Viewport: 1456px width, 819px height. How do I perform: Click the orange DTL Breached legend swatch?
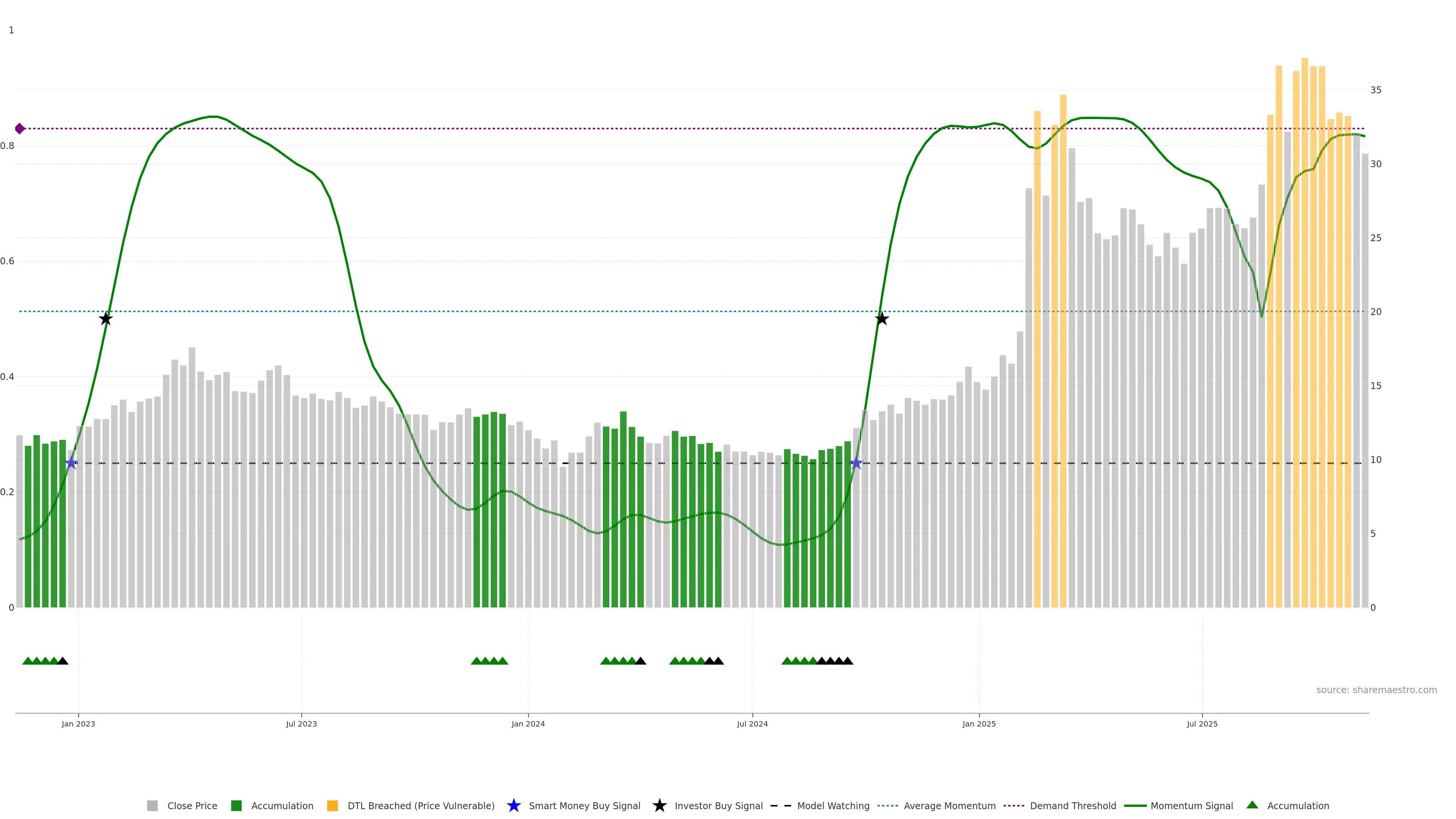click(333, 805)
